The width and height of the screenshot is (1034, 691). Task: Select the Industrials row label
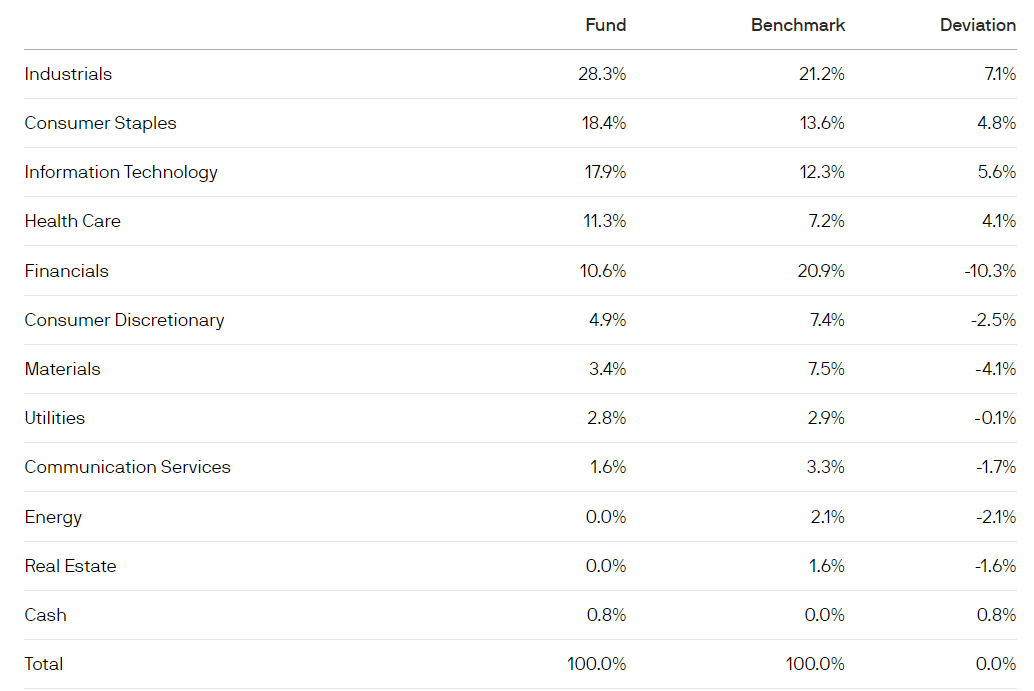tap(68, 74)
